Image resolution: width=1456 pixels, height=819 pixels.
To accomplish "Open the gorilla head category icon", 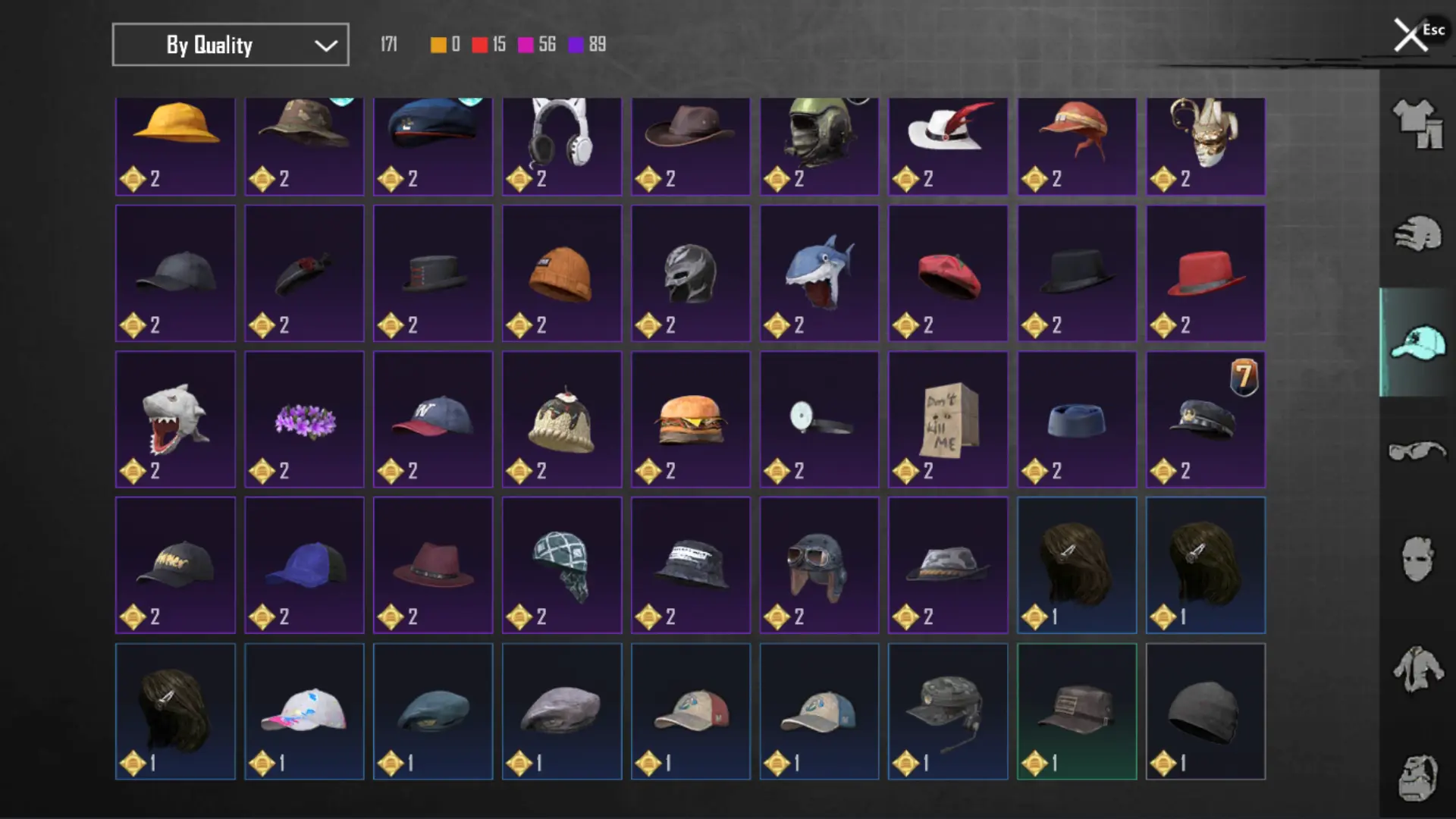I will 1417,777.
